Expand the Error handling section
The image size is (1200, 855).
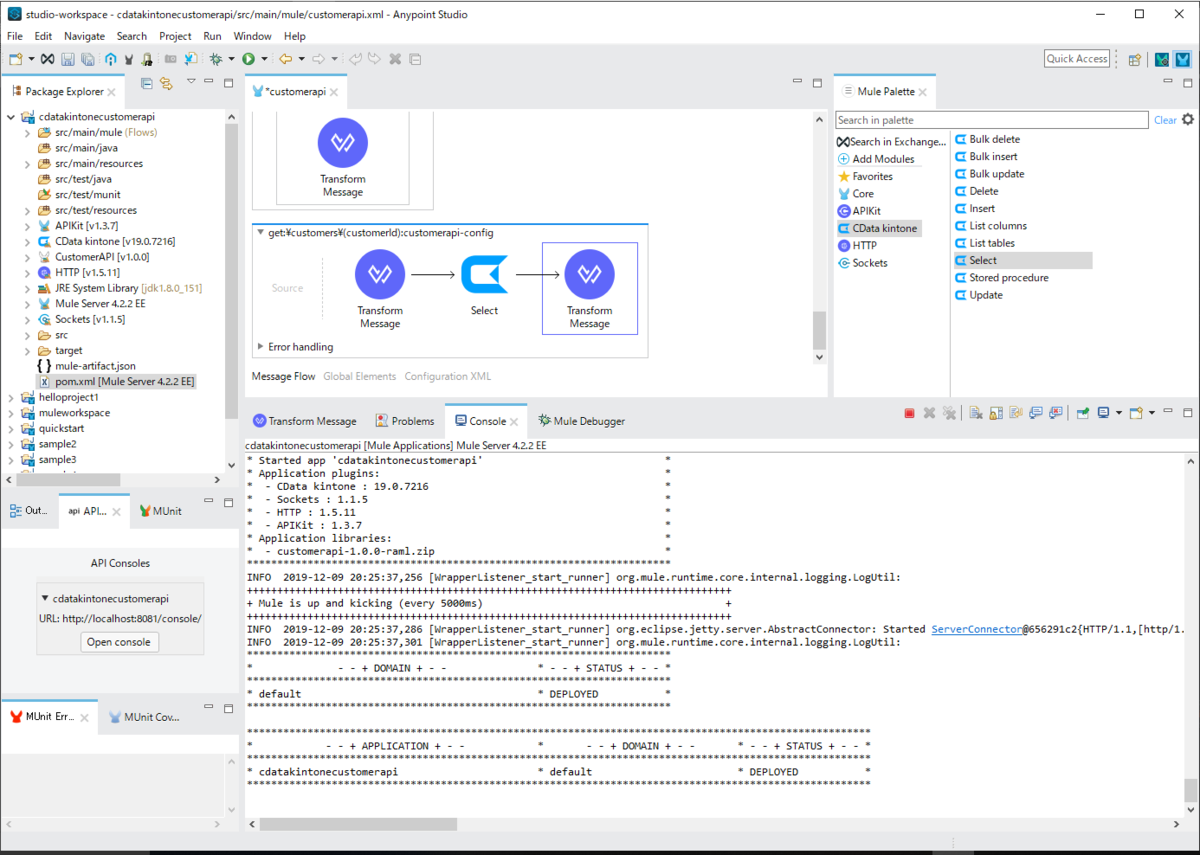[260, 347]
